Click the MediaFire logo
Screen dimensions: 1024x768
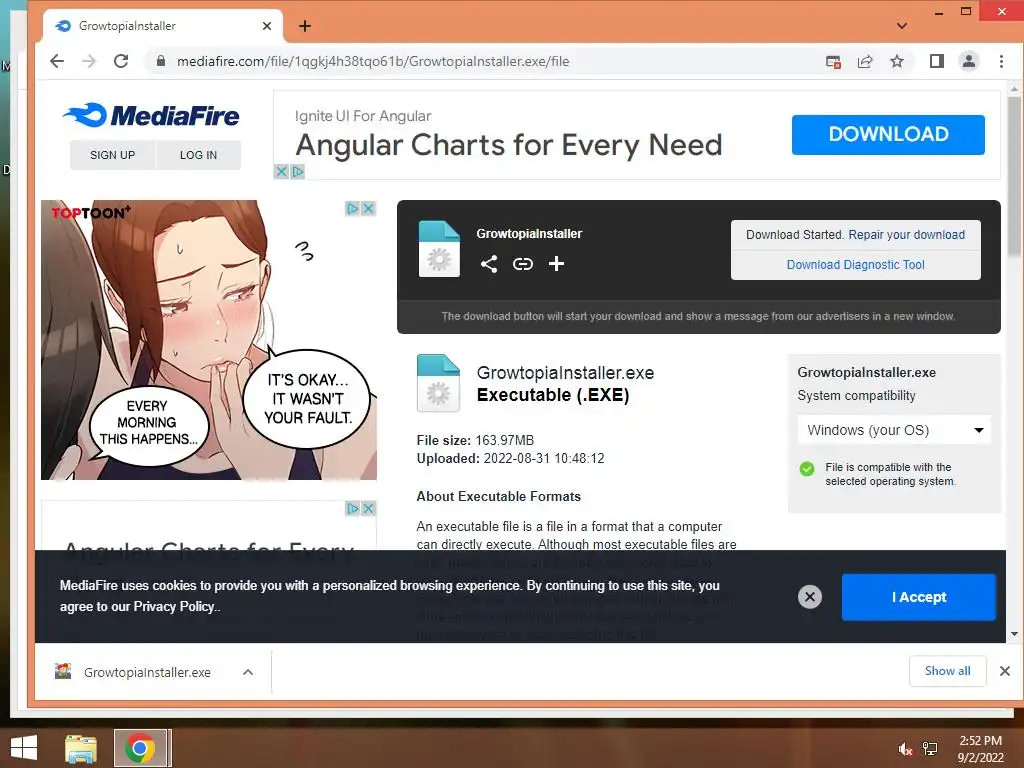click(152, 116)
